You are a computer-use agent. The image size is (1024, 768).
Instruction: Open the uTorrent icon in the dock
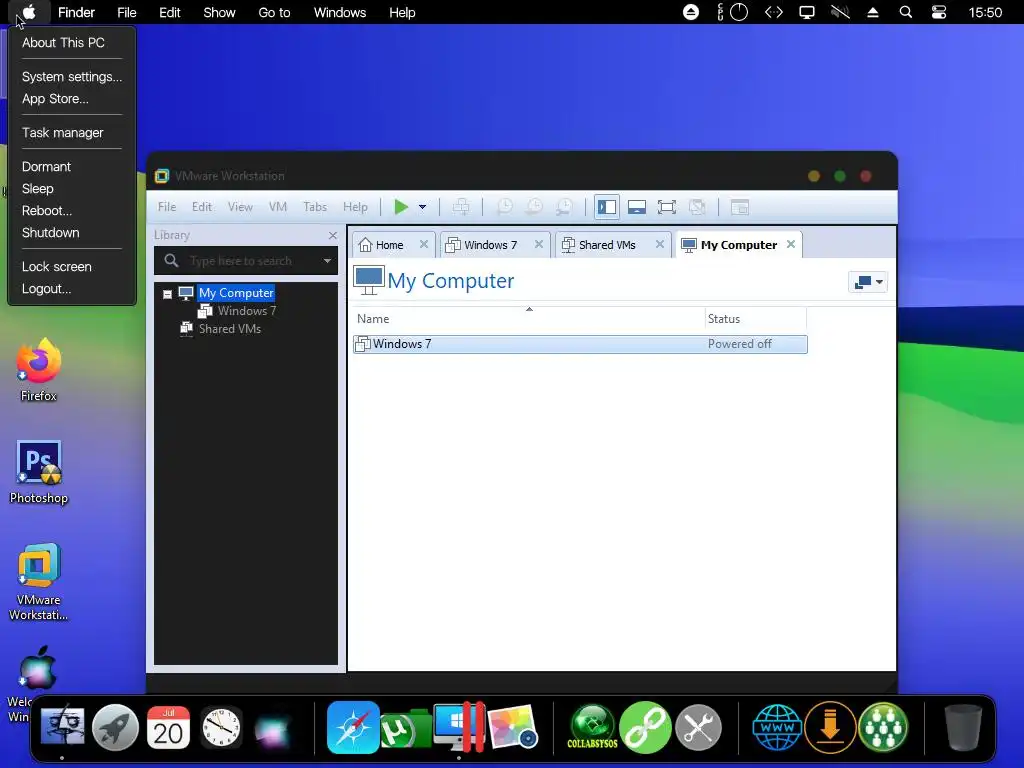(405, 729)
